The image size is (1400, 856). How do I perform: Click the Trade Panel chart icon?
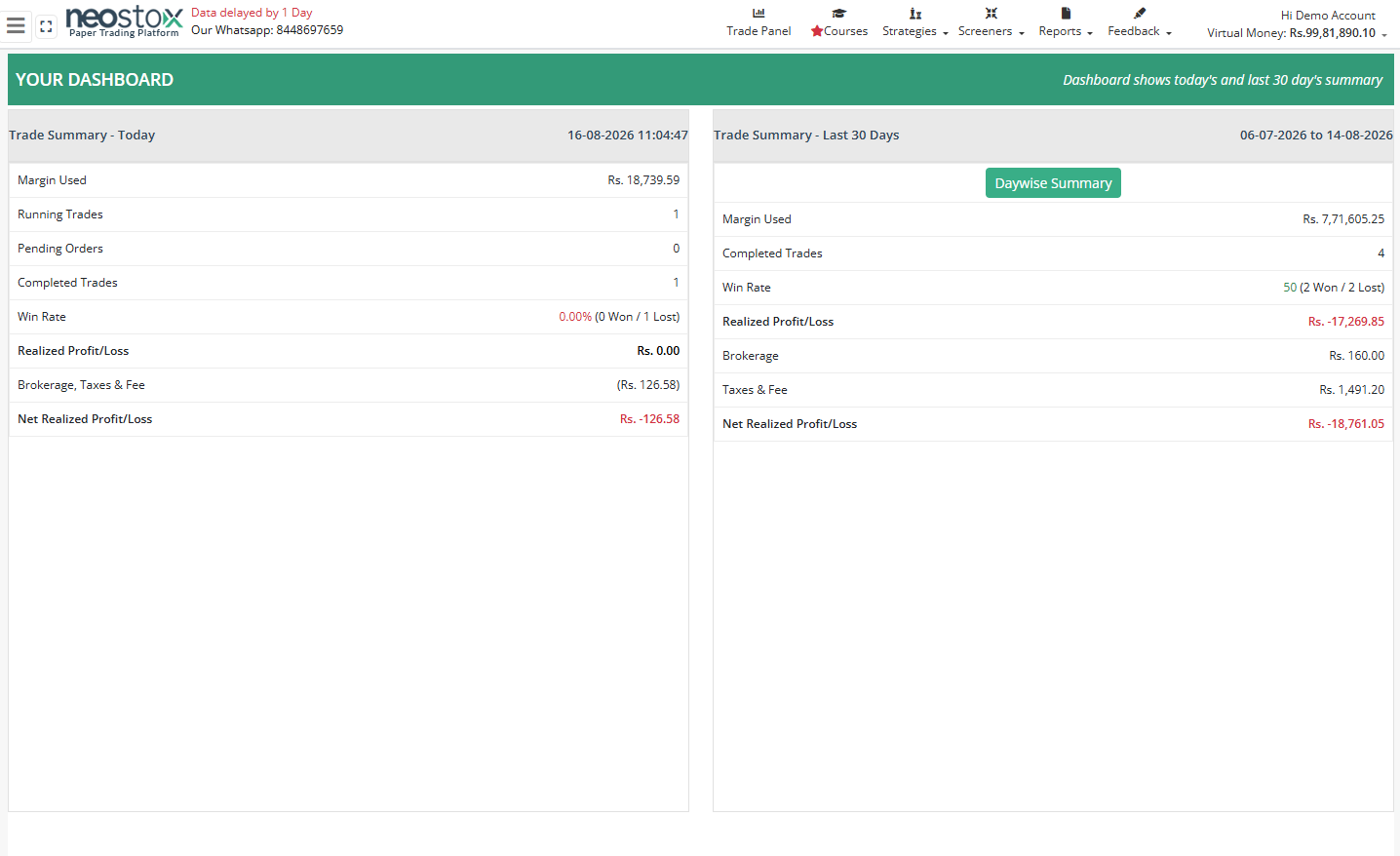point(758,14)
